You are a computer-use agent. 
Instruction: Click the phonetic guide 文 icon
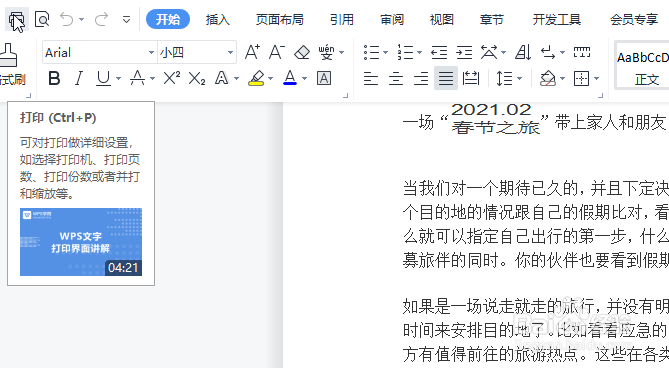point(326,52)
